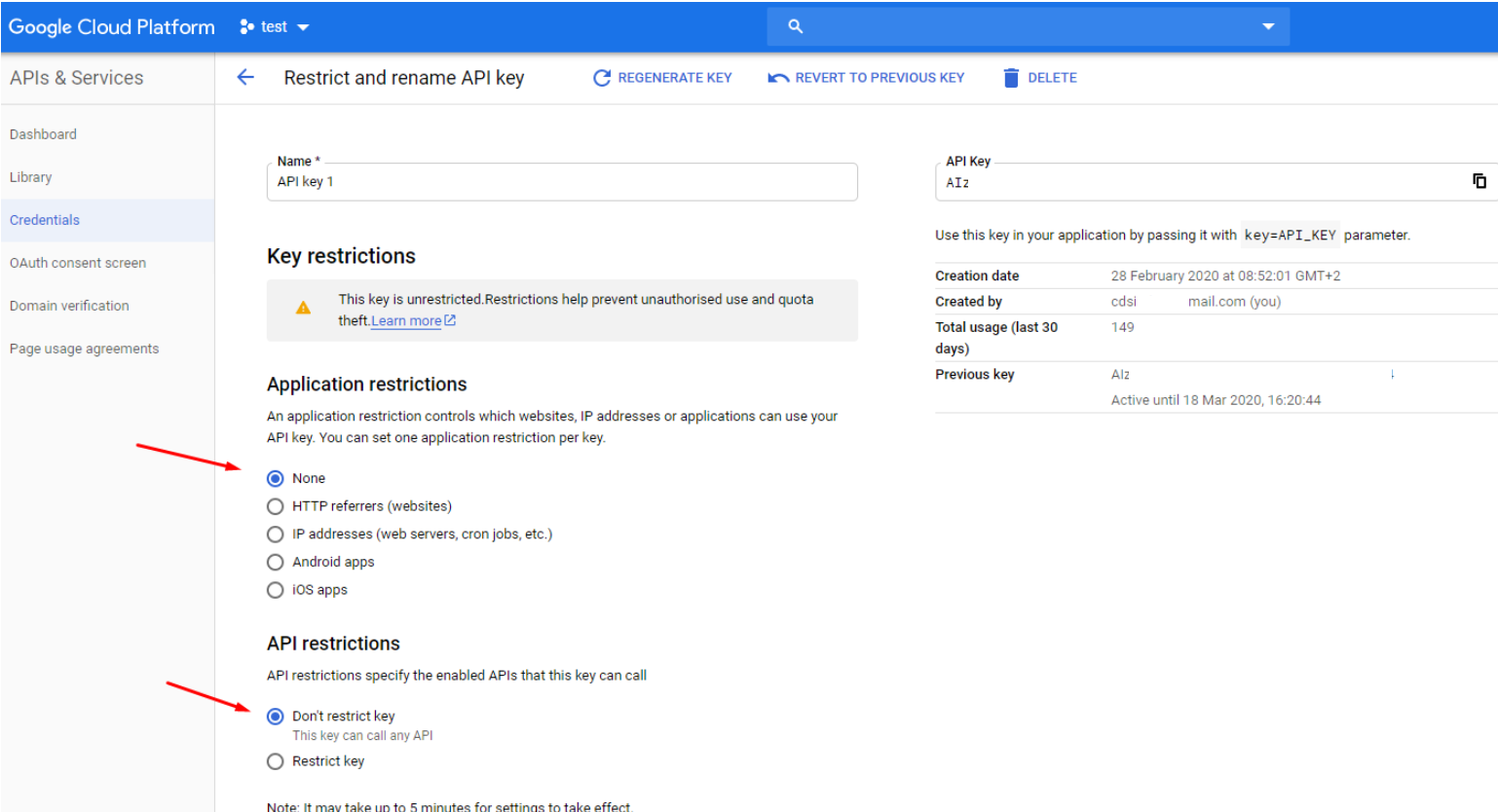
Task: Click the Google Cloud Platform logo
Action: 111,27
